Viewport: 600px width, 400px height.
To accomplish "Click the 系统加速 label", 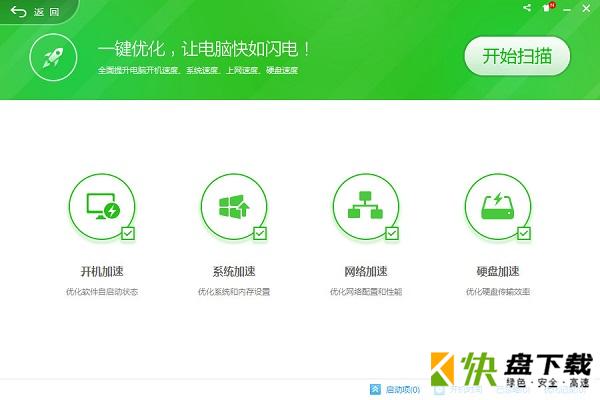I will coord(234,271).
